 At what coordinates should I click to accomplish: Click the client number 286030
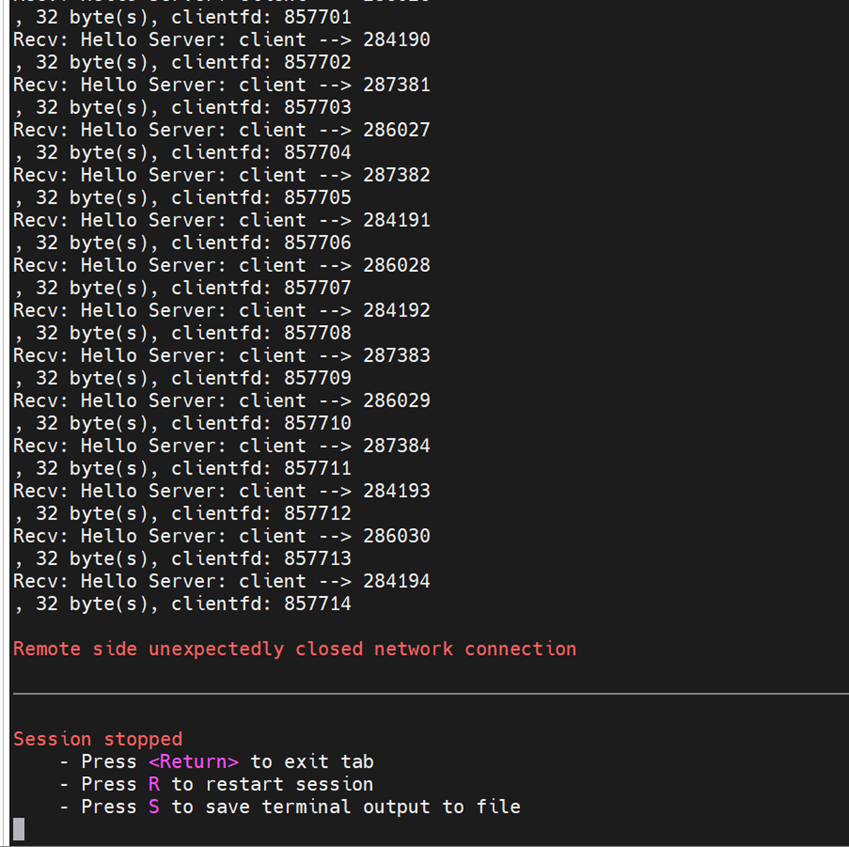(397, 536)
